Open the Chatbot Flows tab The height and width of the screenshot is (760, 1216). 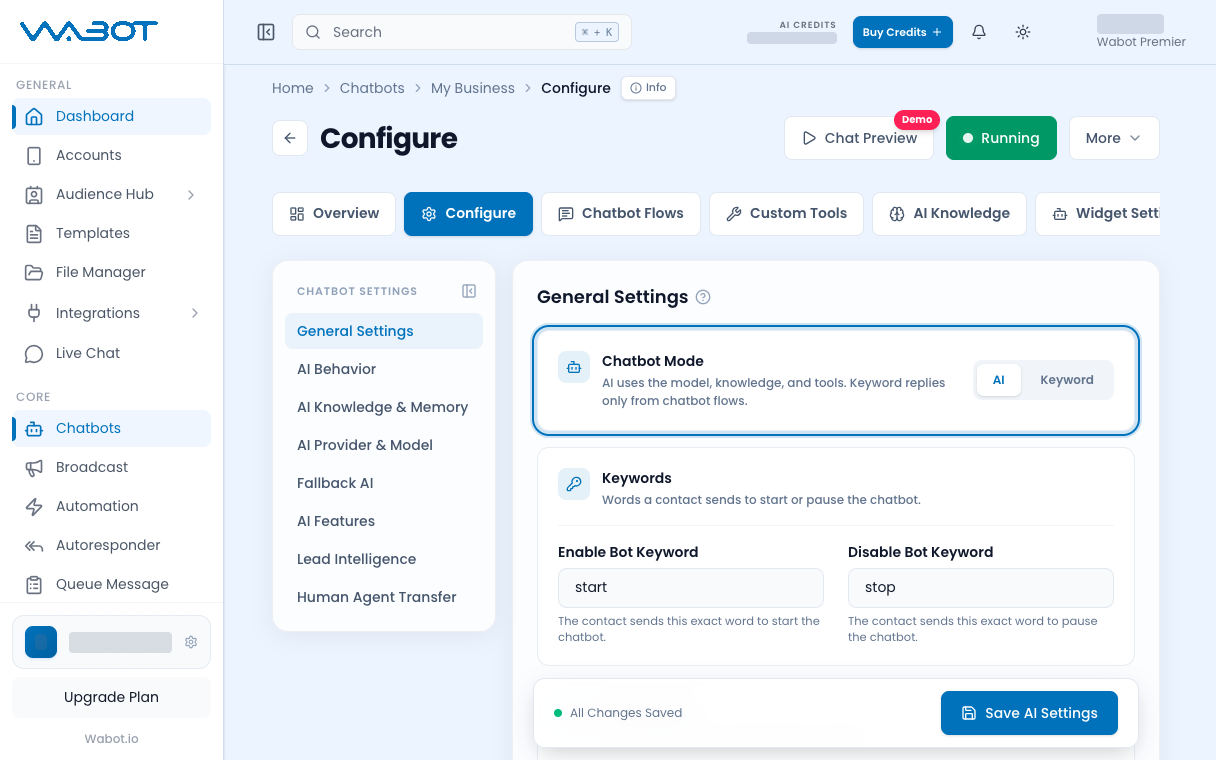[x=621, y=213]
